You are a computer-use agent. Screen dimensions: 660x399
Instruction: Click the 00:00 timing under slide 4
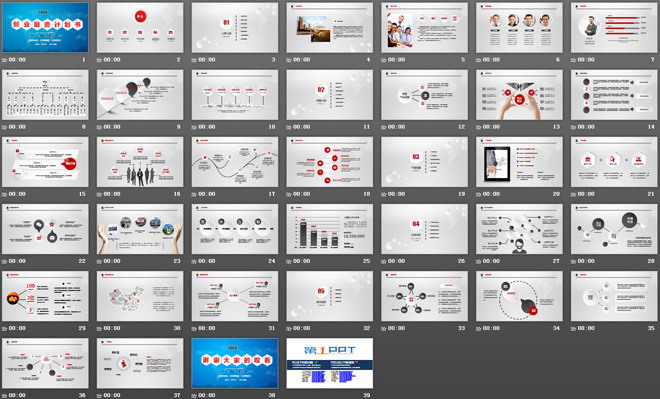point(302,60)
